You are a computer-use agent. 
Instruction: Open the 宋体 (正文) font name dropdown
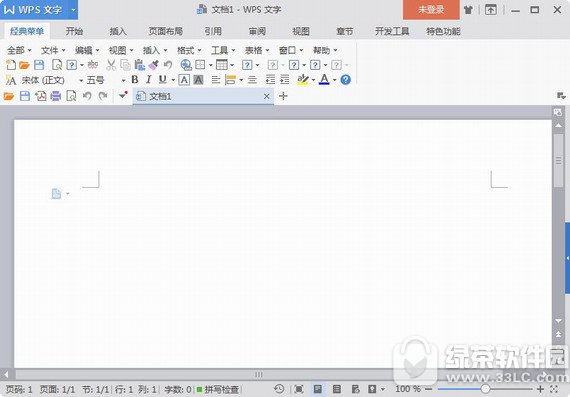[x=81, y=80]
